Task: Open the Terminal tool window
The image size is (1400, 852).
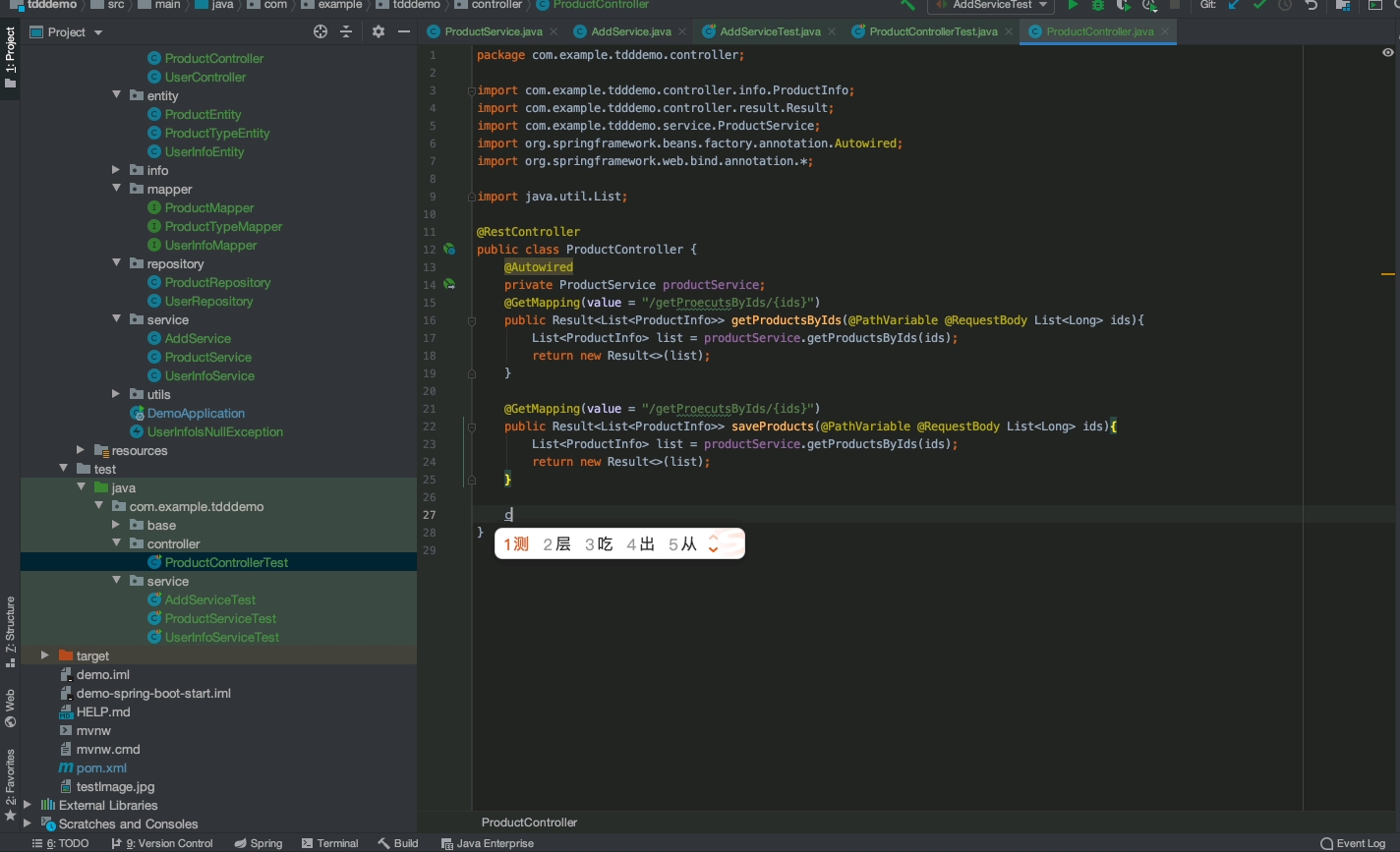Action: (330, 843)
